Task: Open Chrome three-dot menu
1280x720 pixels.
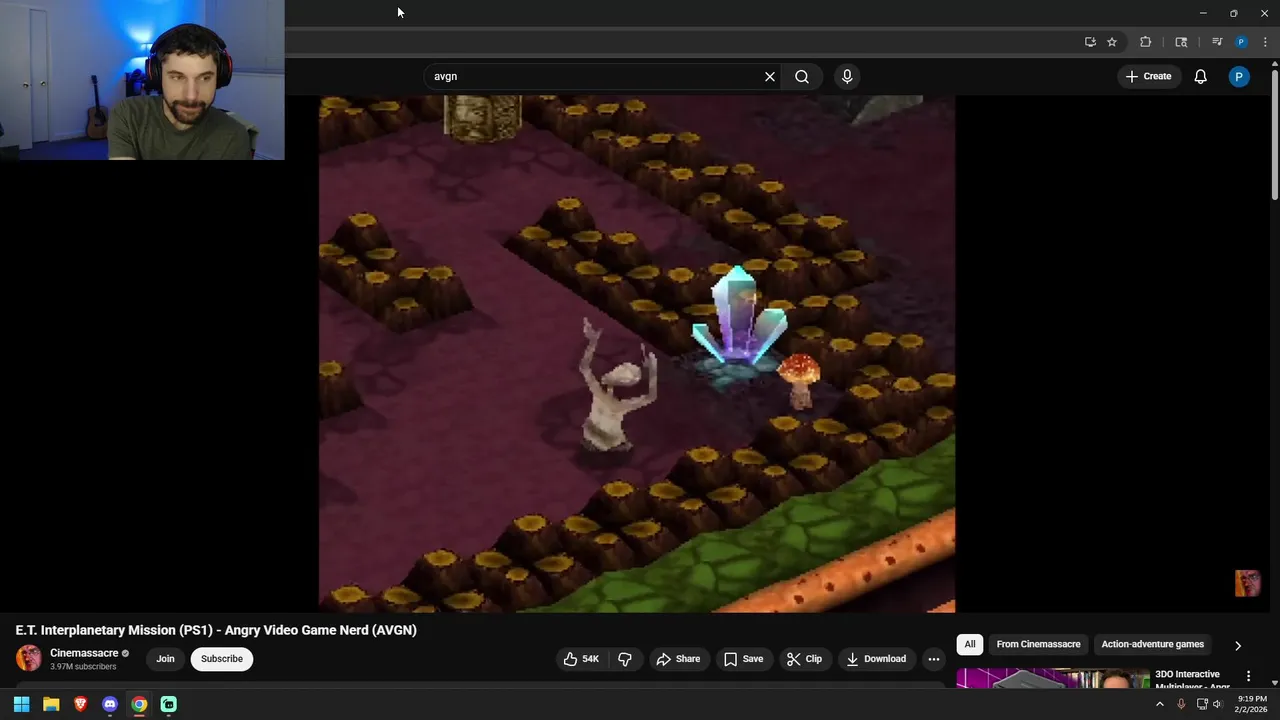Action: click(x=1265, y=42)
